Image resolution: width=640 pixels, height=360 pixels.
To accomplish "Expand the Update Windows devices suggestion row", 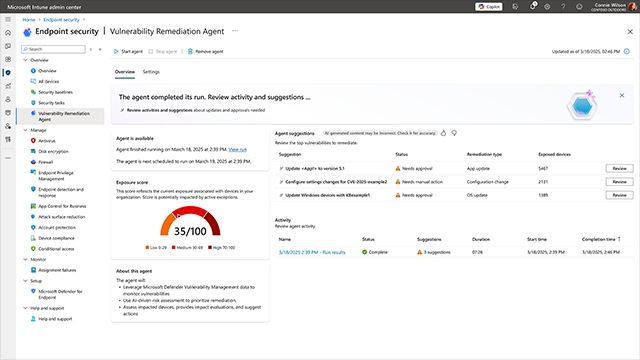I will [281, 196].
